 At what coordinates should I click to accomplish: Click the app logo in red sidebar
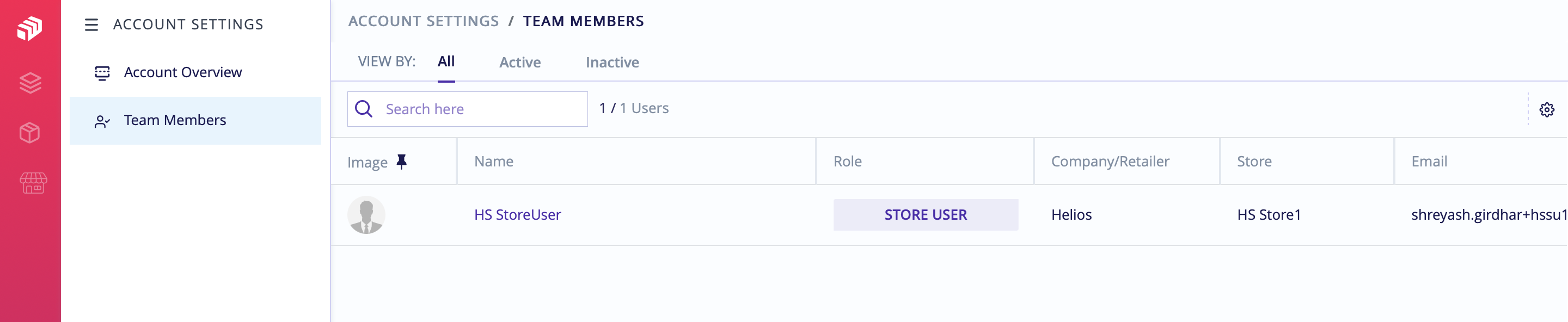click(x=29, y=28)
